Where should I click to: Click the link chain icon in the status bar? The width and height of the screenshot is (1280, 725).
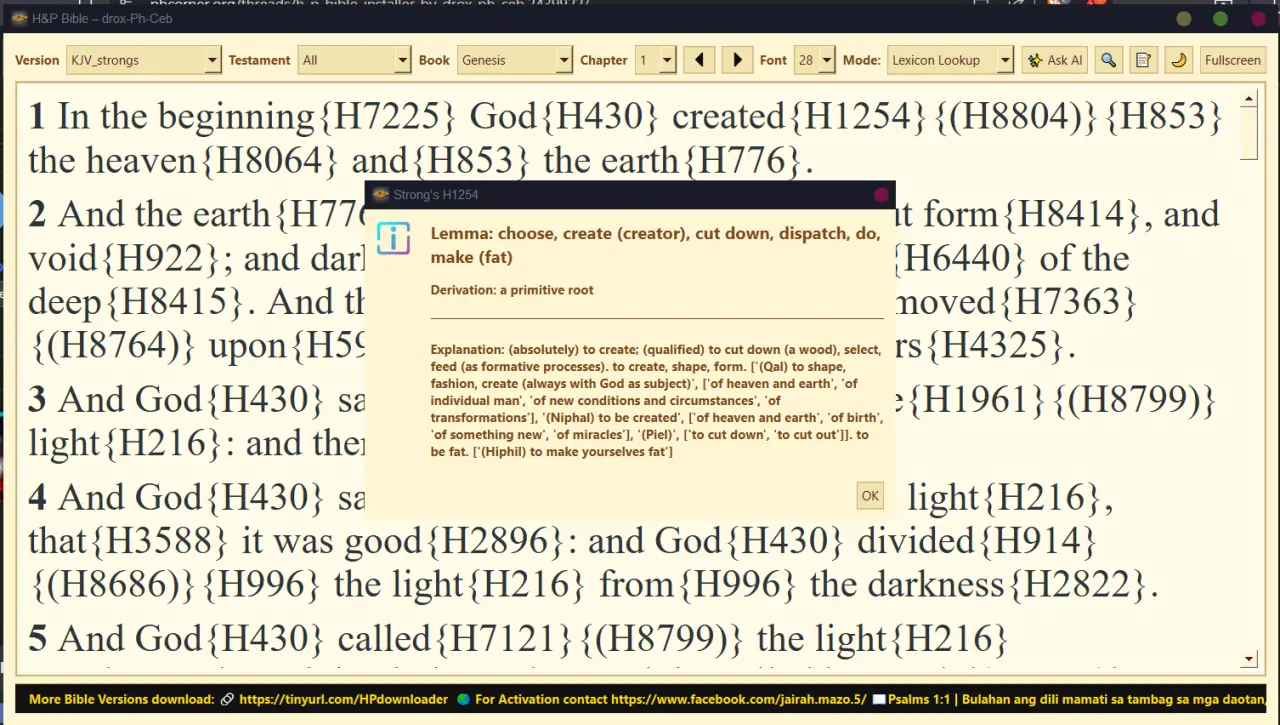point(227,699)
